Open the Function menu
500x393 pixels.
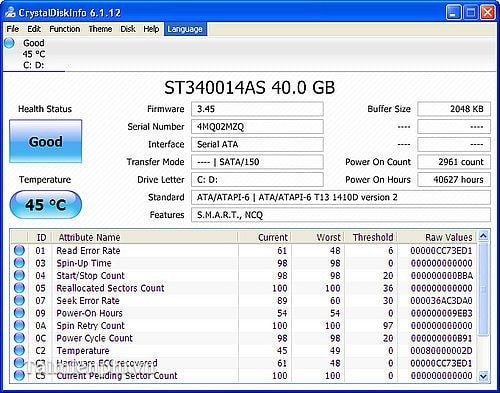pos(64,29)
